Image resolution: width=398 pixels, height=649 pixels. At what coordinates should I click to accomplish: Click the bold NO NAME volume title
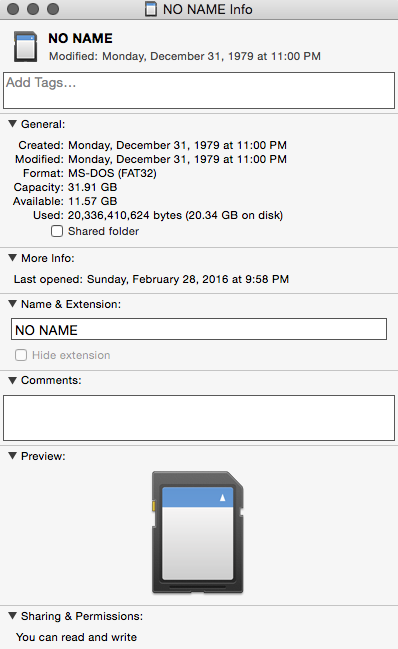81,38
